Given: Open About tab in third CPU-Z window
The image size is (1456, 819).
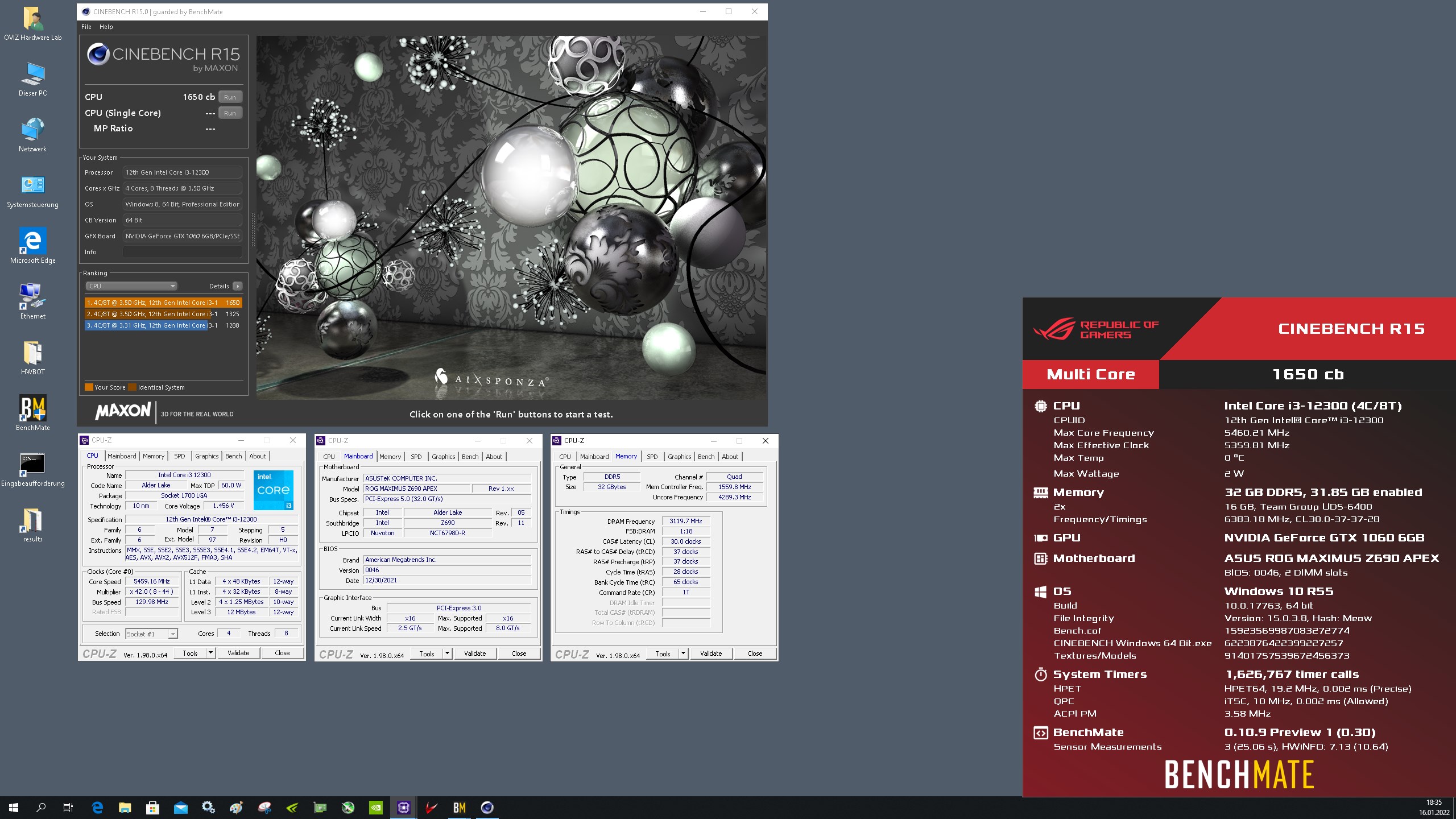Looking at the screenshot, I should tap(730, 457).
